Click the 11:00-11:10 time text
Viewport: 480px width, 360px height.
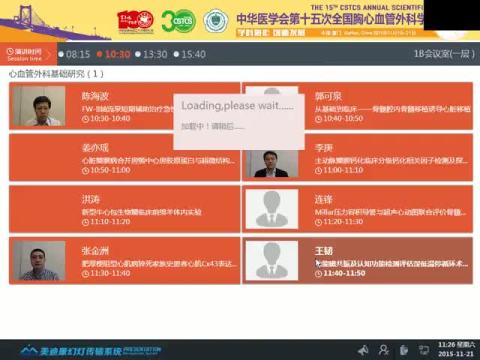pyautogui.click(x=343, y=170)
